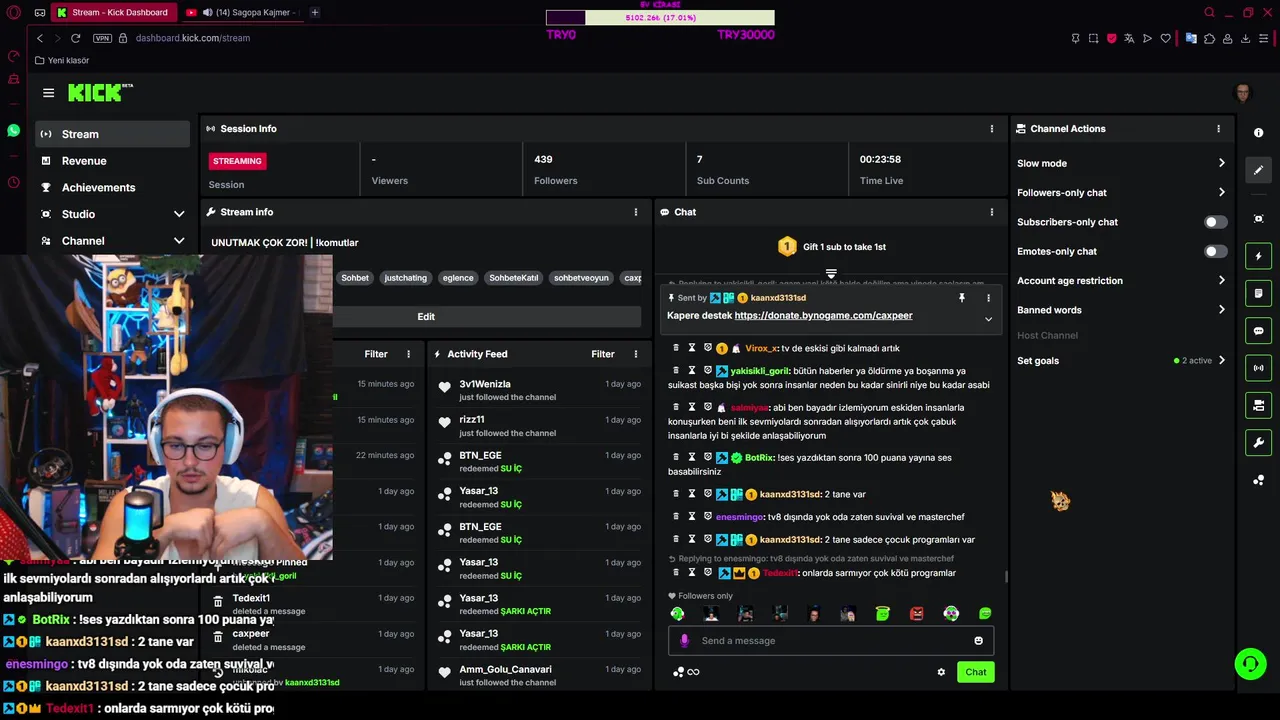Open the donate.bynogame.com link

tap(823, 316)
